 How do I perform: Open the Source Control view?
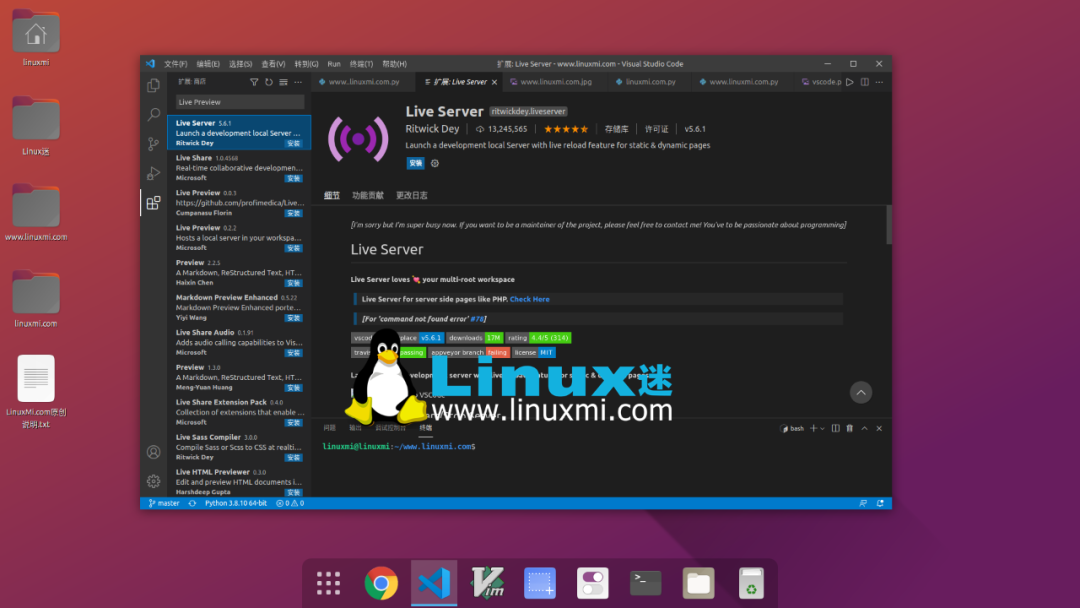tap(153, 144)
